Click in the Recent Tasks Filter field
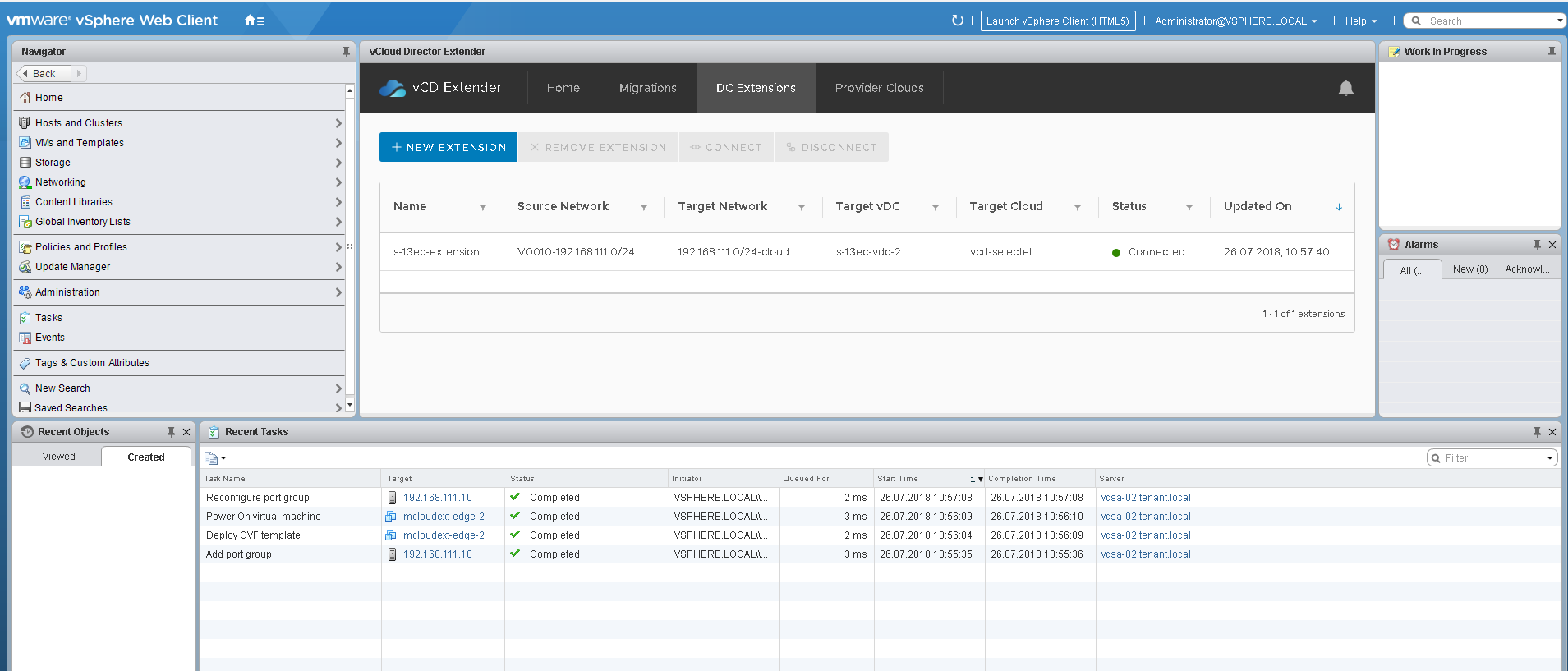This screenshot has width=1568, height=671. (1492, 458)
